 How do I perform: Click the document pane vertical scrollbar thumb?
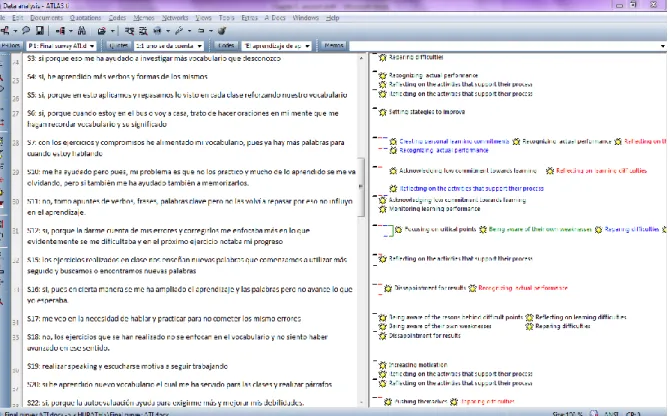[361, 187]
